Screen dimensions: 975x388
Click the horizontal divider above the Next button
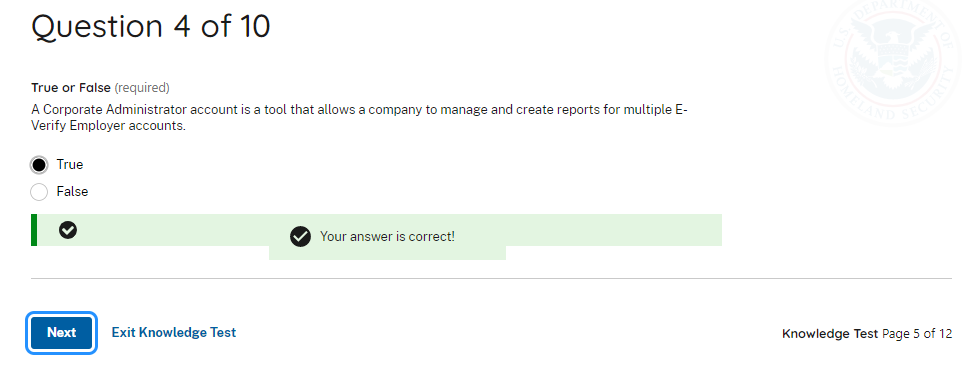[491, 279]
